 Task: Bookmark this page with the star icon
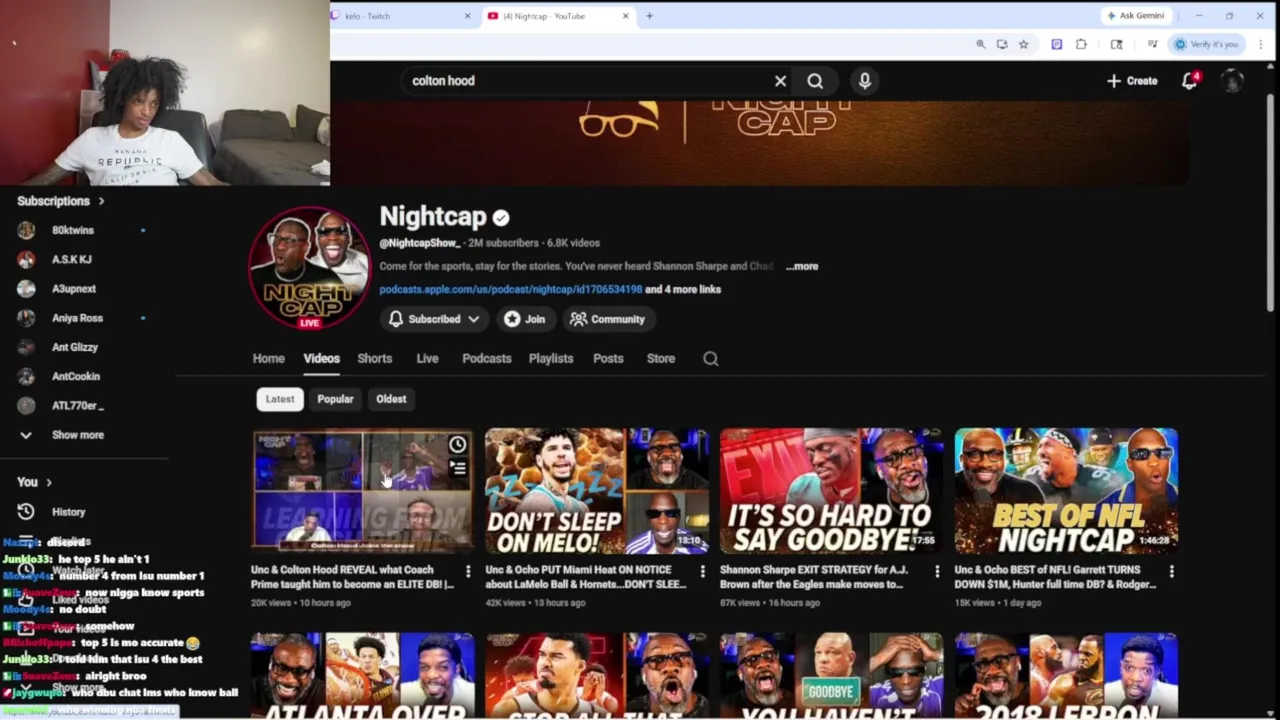point(1023,44)
